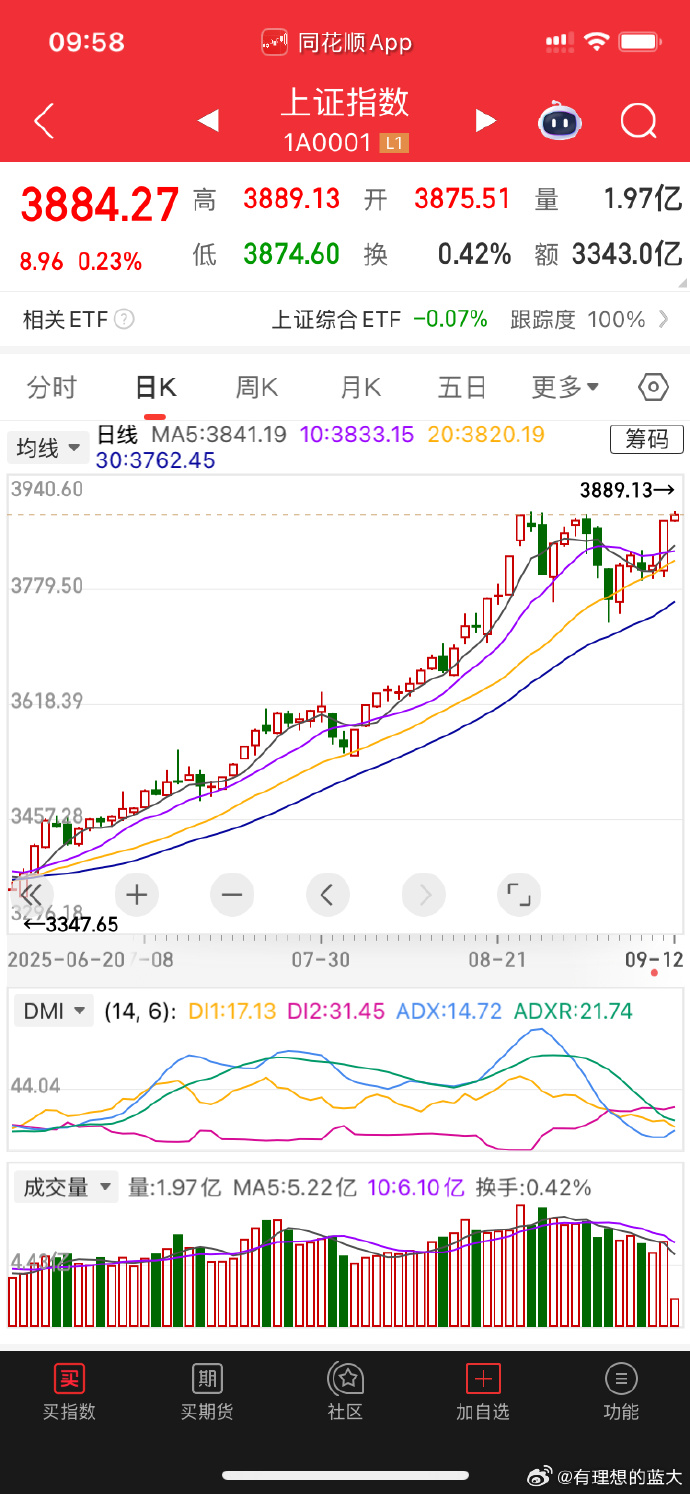Open the DMI indicator dropdown
The image size is (690, 1494).
click(53, 1011)
